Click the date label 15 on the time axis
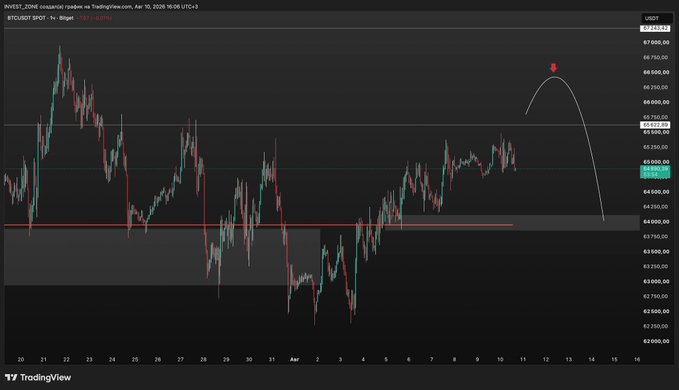Screen dimensions: 679x390 (x=614, y=359)
